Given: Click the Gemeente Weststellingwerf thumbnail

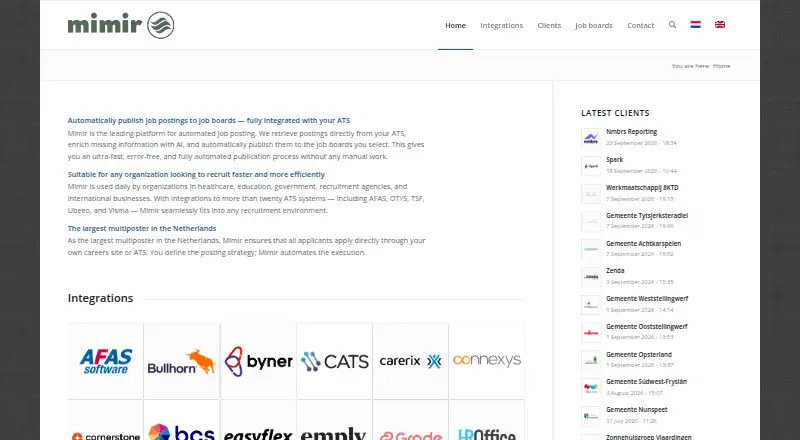Looking at the screenshot, I should 591,305.
